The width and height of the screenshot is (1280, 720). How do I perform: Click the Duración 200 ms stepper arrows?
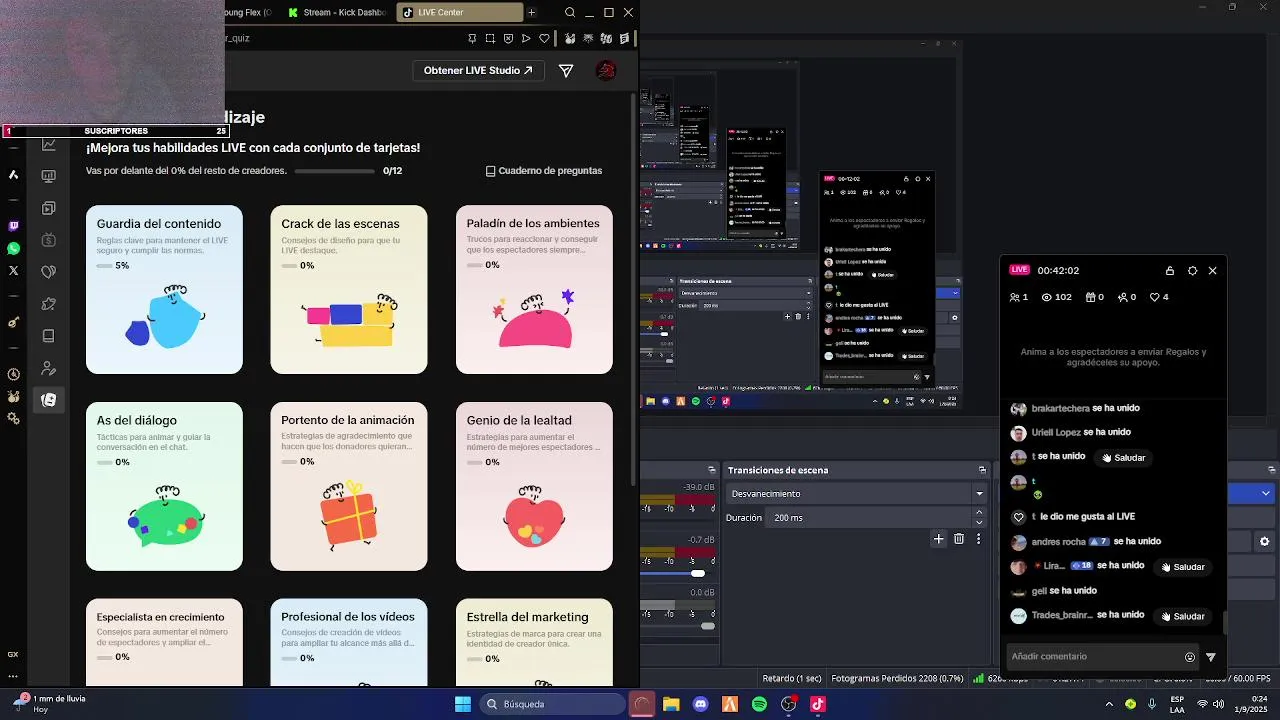click(979, 517)
